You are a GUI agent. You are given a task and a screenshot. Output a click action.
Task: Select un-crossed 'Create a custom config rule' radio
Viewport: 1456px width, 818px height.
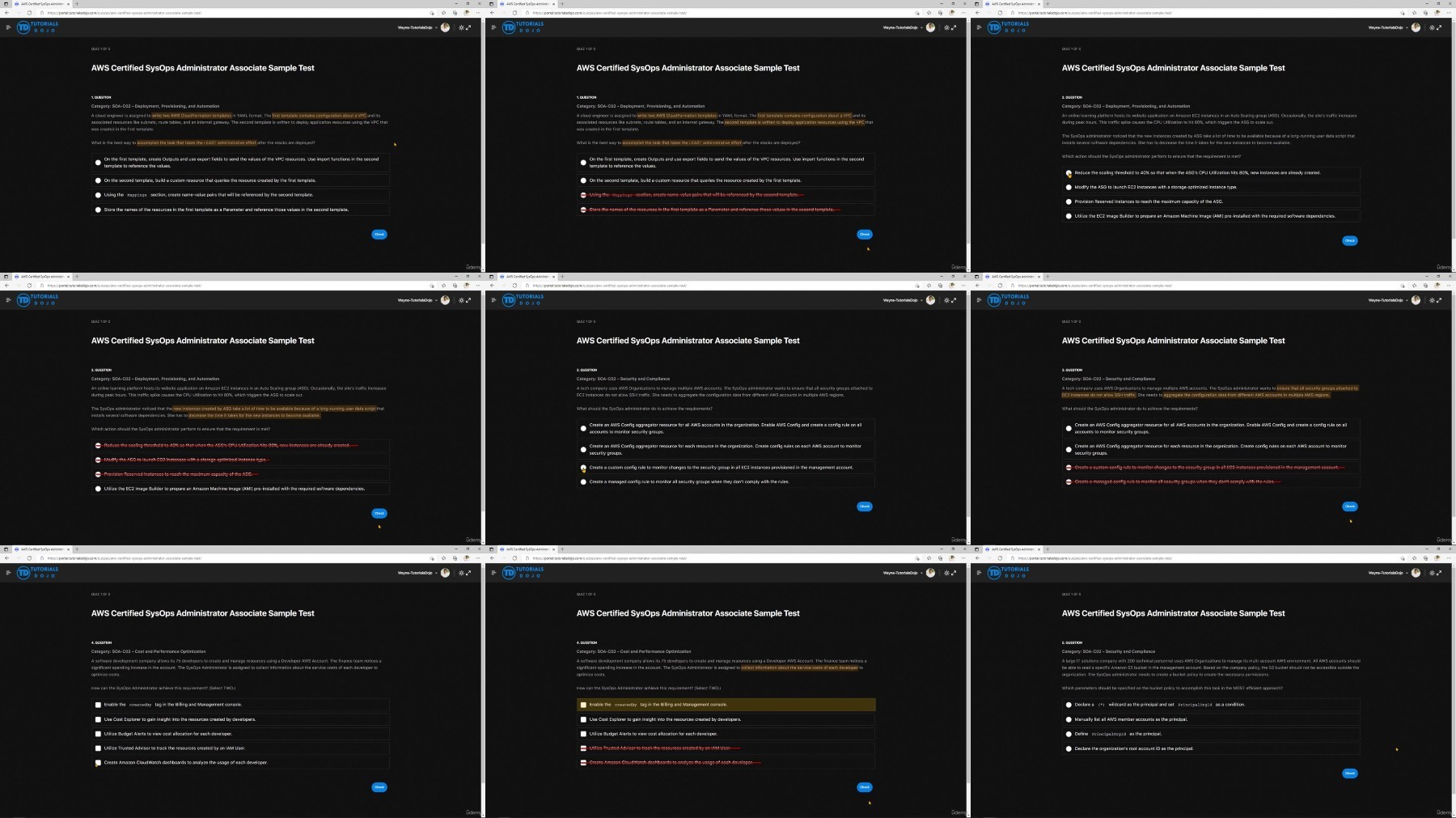[583, 468]
